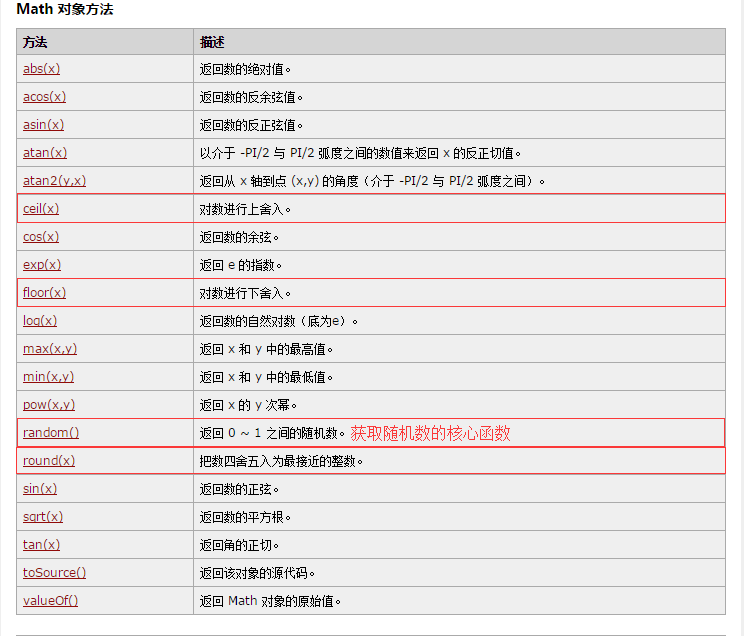This screenshot has height=636, width=744.
Task: Click the max(x,y) link
Action: (x=50, y=349)
